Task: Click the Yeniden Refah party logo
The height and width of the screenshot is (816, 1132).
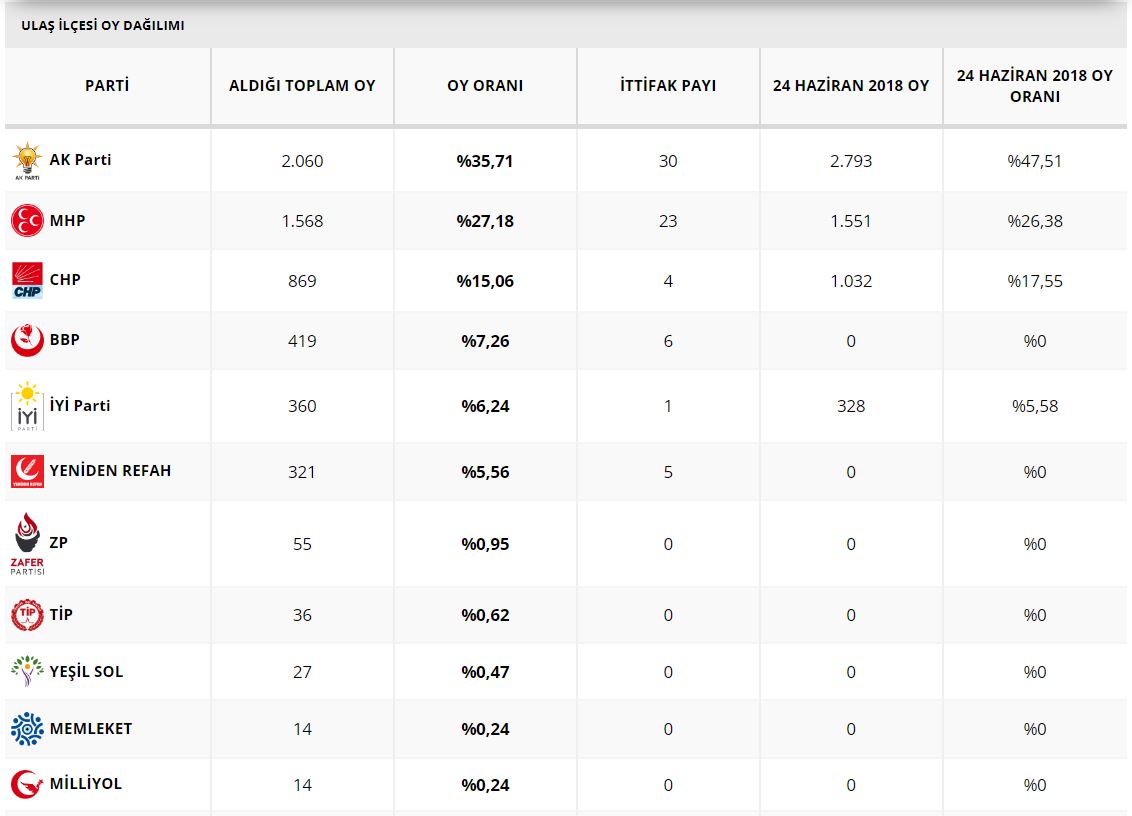Action: tap(27, 471)
